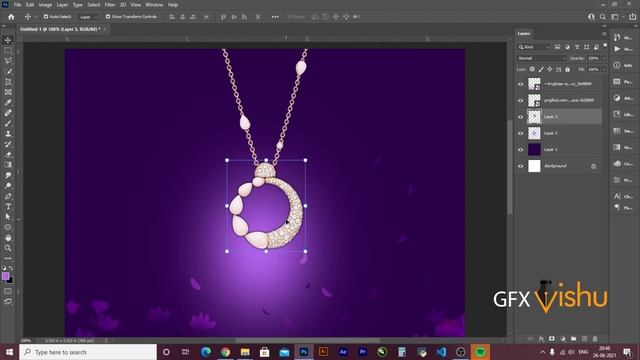Image resolution: width=640 pixels, height=360 pixels.
Task: Select the Hand tool
Action: click(8, 238)
